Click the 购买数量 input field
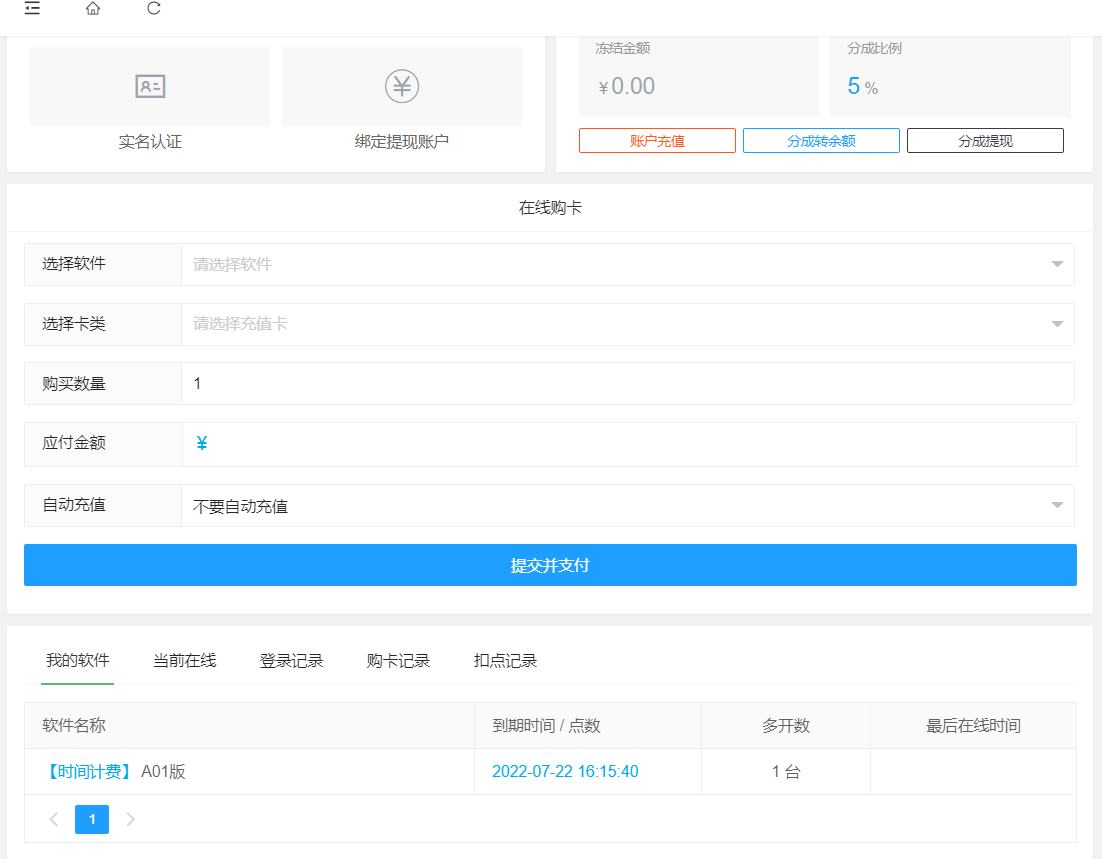This screenshot has width=1102, height=859. [627, 384]
